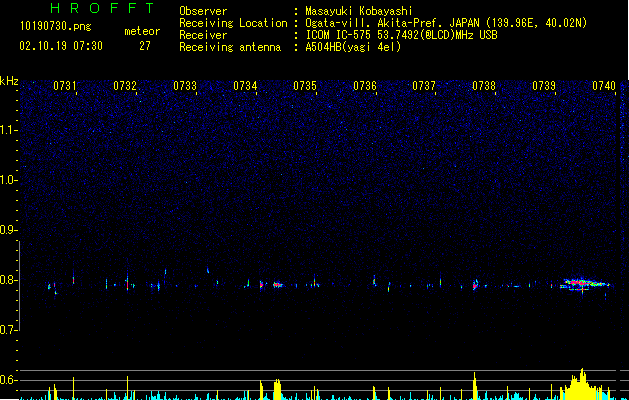Click the Observer label
This screenshot has height=400, width=629.
click(x=203, y=11)
